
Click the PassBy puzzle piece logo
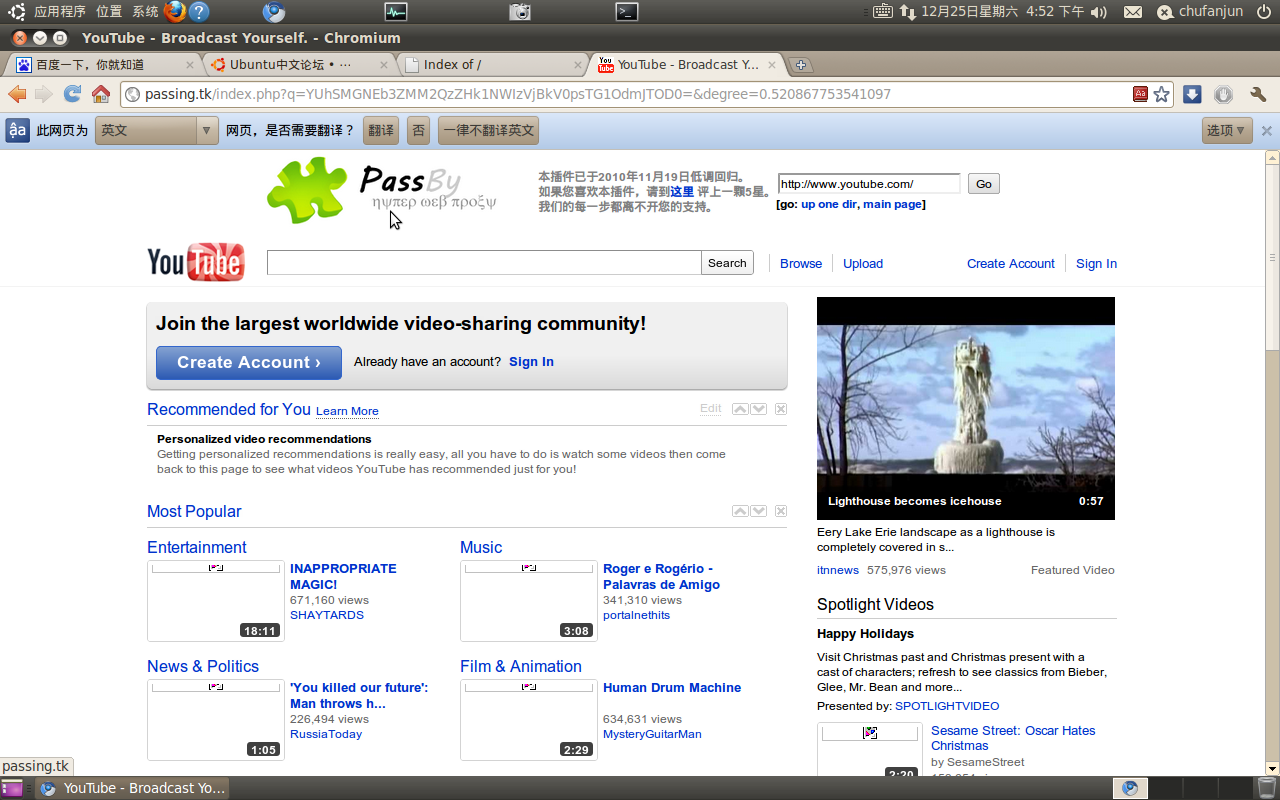[307, 189]
